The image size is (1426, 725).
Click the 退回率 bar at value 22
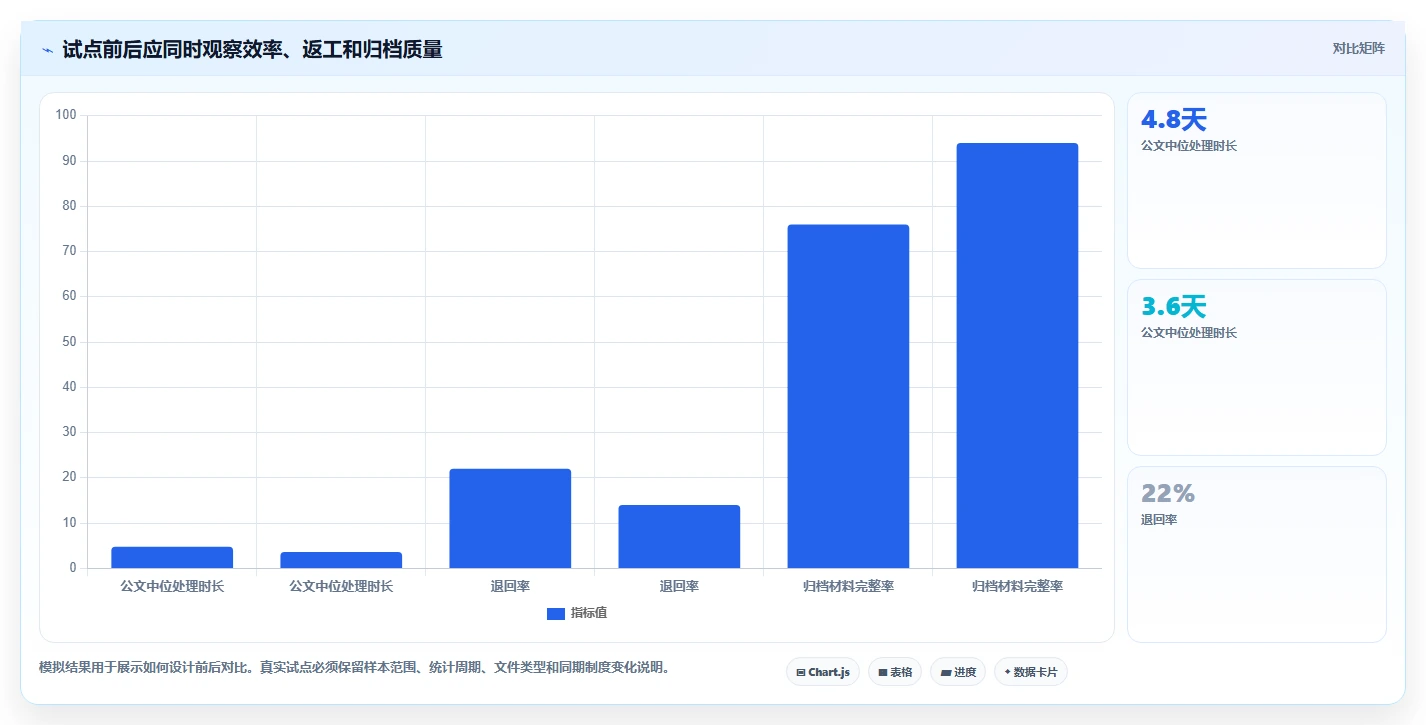pos(510,518)
